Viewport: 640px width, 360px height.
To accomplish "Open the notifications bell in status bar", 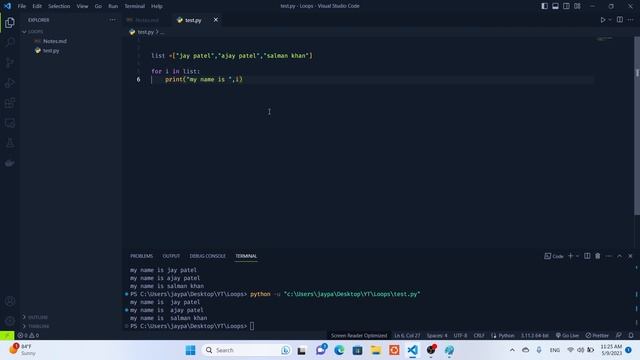I will point(631,335).
